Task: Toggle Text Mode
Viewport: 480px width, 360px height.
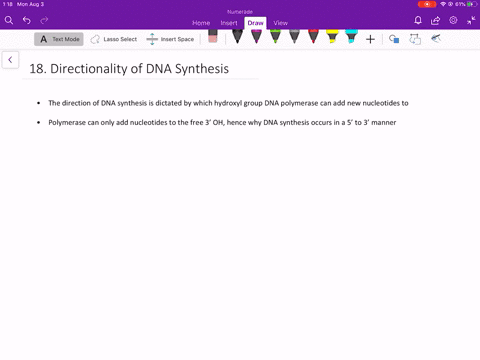Action: click(x=59, y=39)
